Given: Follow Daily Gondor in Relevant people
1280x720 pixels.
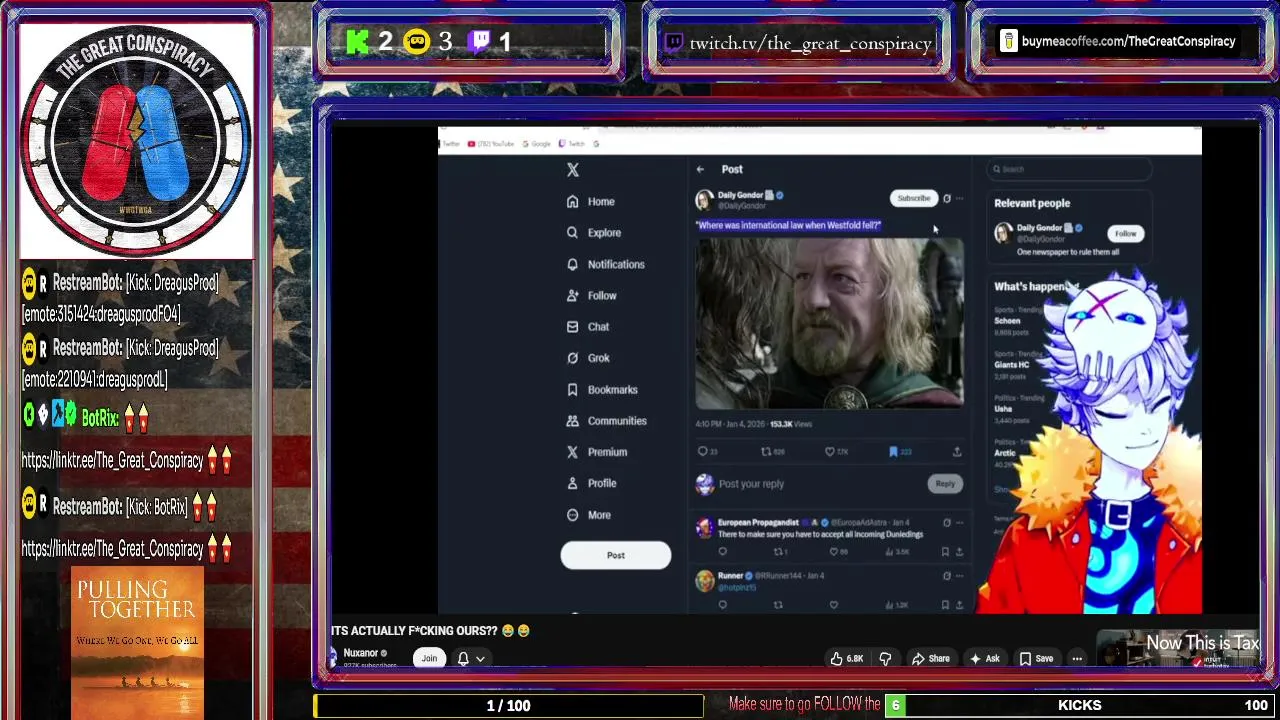Looking at the screenshot, I should [x=1125, y=234].
